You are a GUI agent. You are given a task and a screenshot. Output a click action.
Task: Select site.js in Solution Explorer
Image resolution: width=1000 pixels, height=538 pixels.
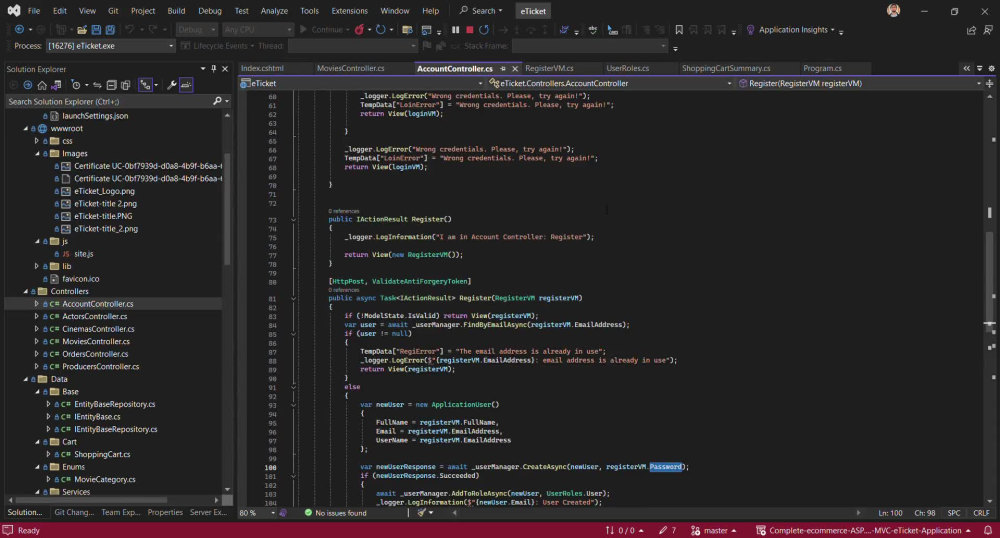coord(84,254)
